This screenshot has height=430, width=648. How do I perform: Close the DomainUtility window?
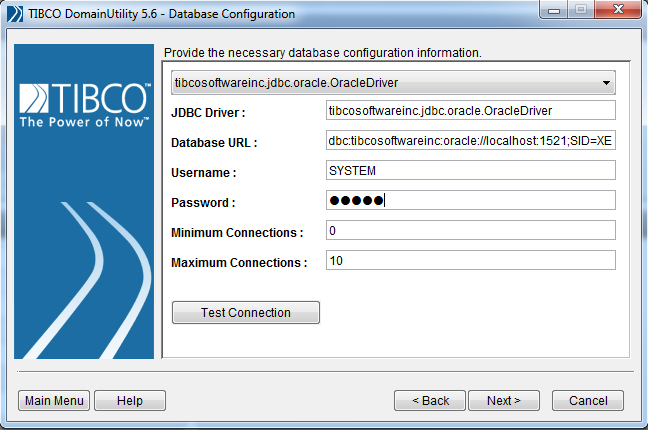pos(618,10)
